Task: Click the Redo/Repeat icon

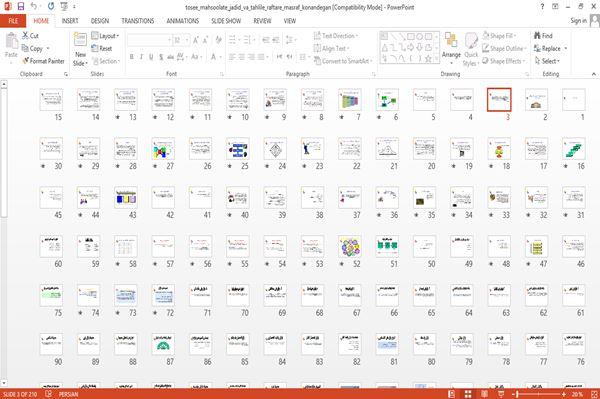Action: [51, 7]
